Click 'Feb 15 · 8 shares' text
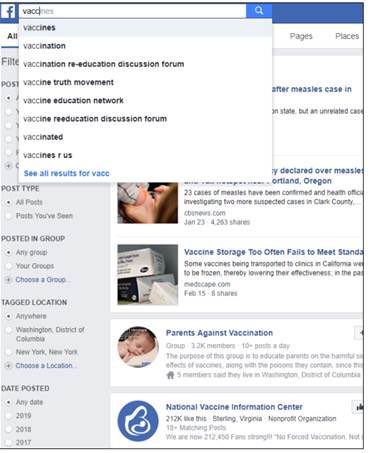Image resolution: width=371 pixels, height=453 pixels. 211,294
